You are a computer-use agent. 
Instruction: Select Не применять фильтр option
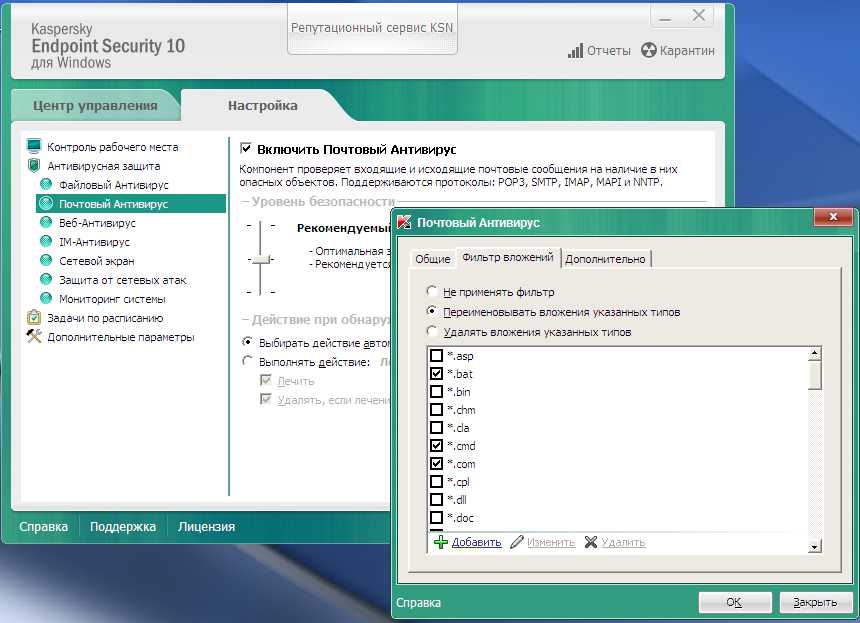(x=432, y=291)
